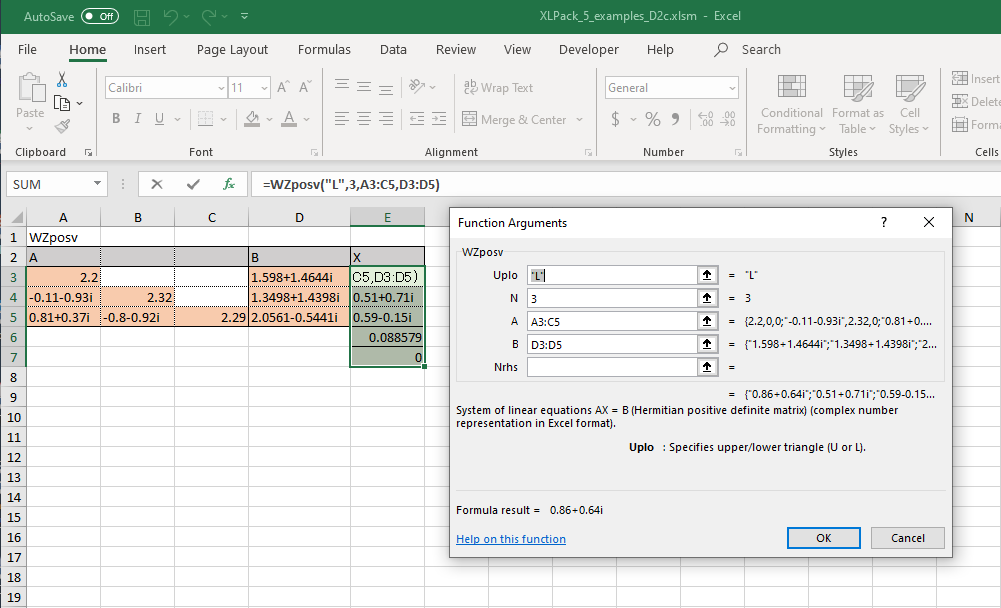Viewport: 1001px width, 608px height.
Task: Click range selector arrow for Nrhs field
Action: point(707,367)
